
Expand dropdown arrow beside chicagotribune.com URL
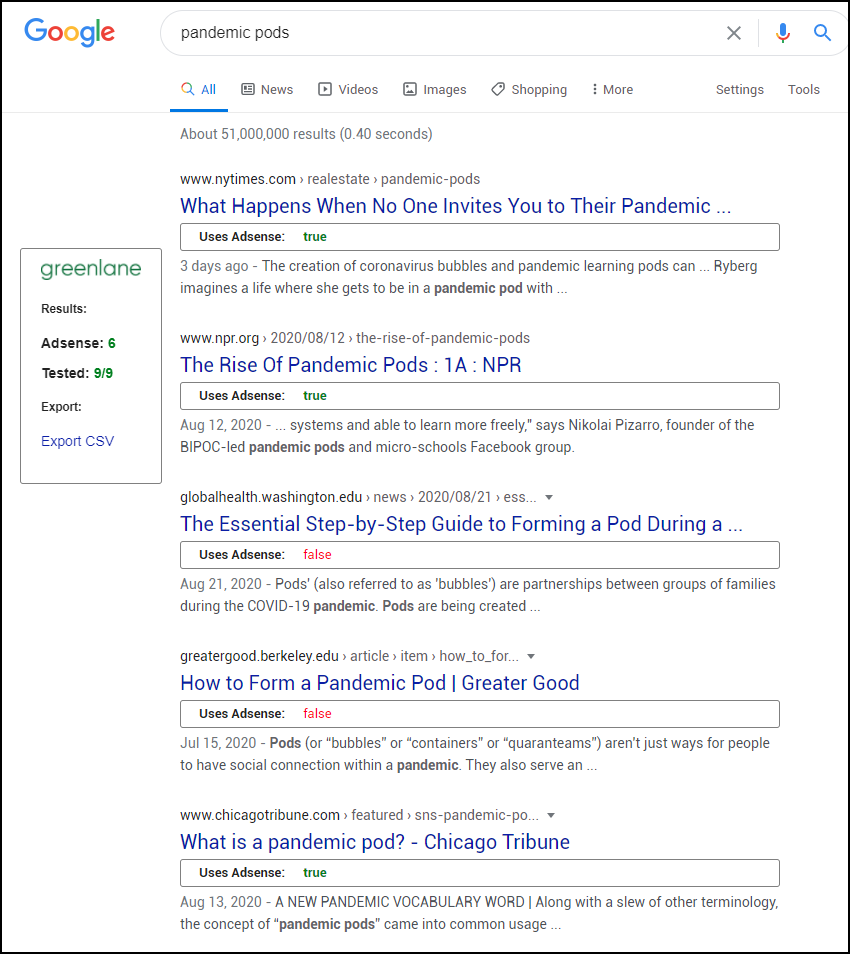(551, 815)
